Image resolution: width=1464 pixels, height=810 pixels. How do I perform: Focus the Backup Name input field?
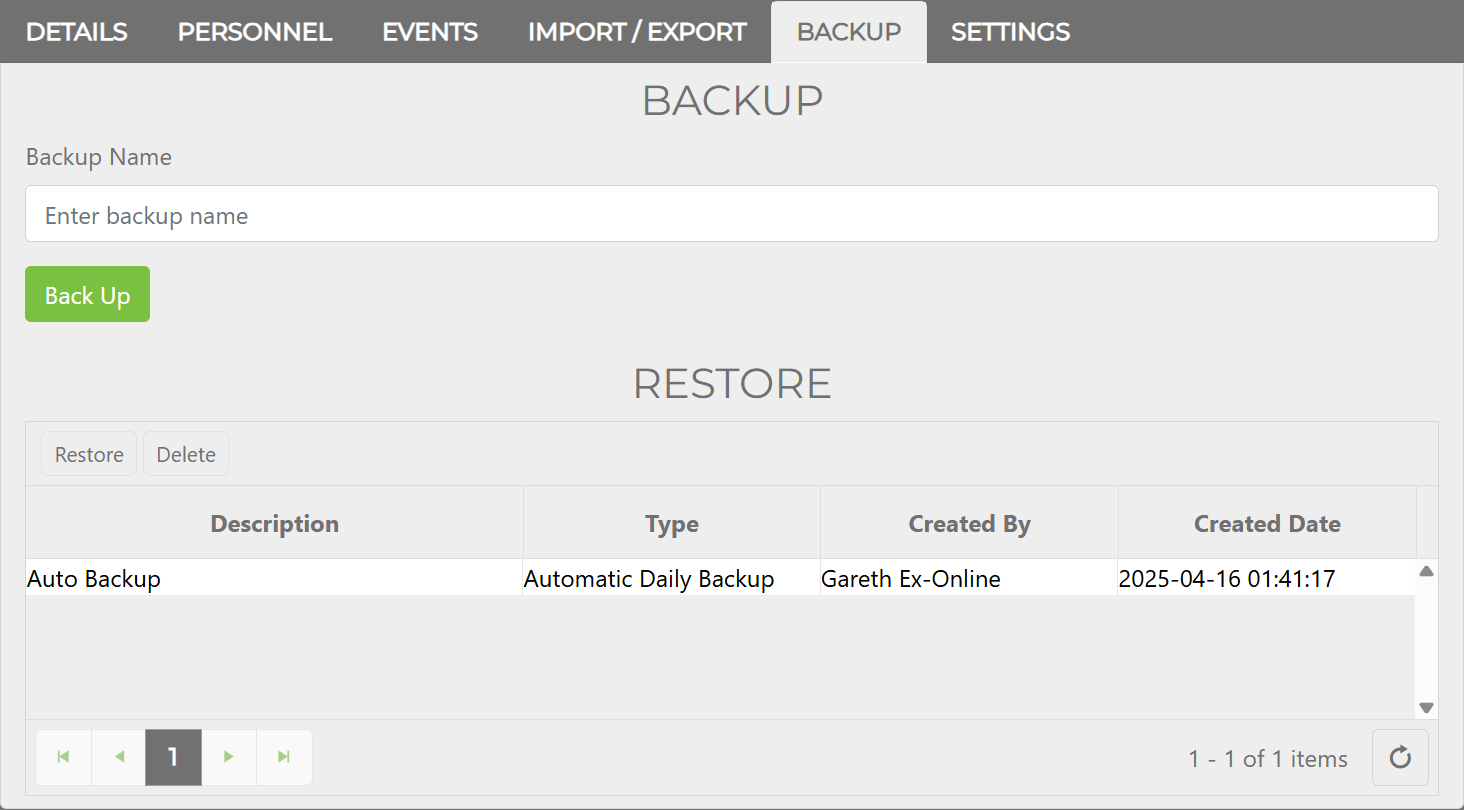coord(732,213)
